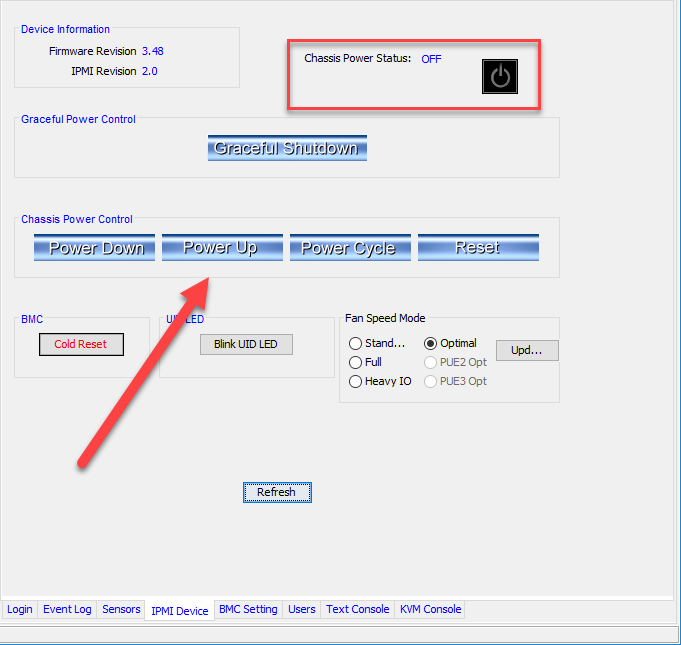Viewport: 681px width, 645px height.
Task: Open the Sensors tab
Action: (x=121, y=609)
